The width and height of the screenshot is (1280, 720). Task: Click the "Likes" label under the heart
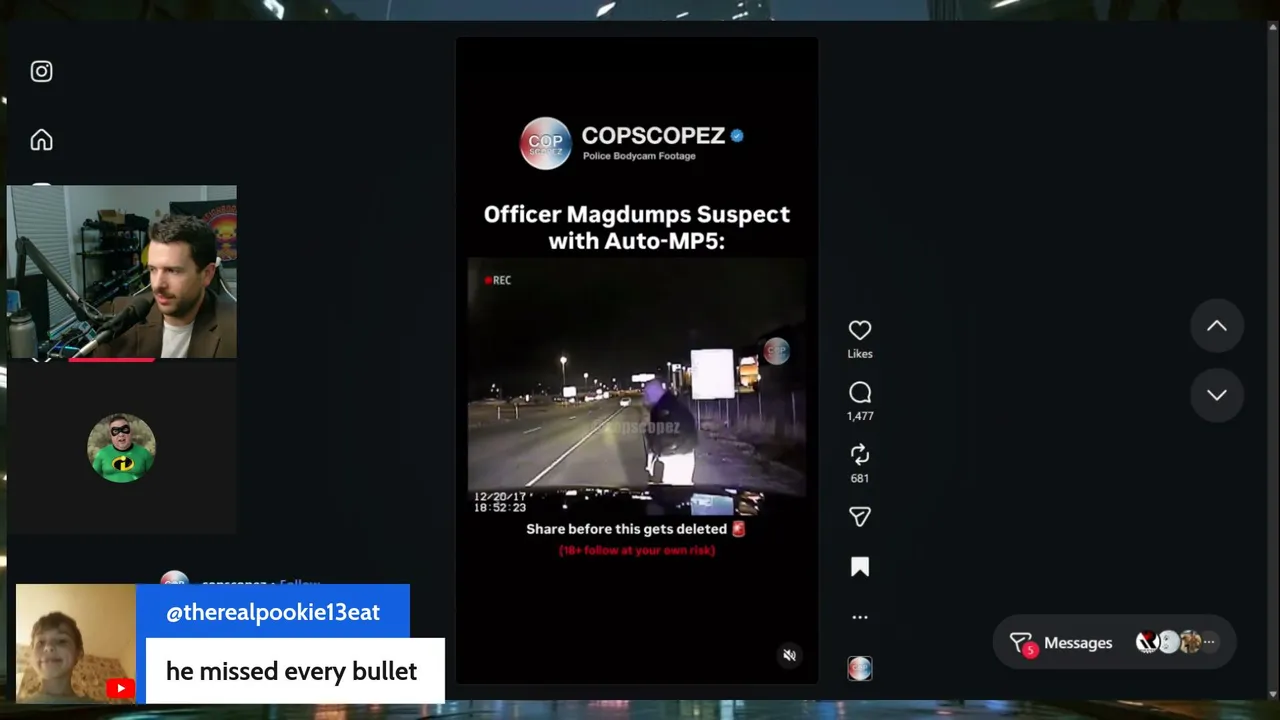click(x=860, y=354)
